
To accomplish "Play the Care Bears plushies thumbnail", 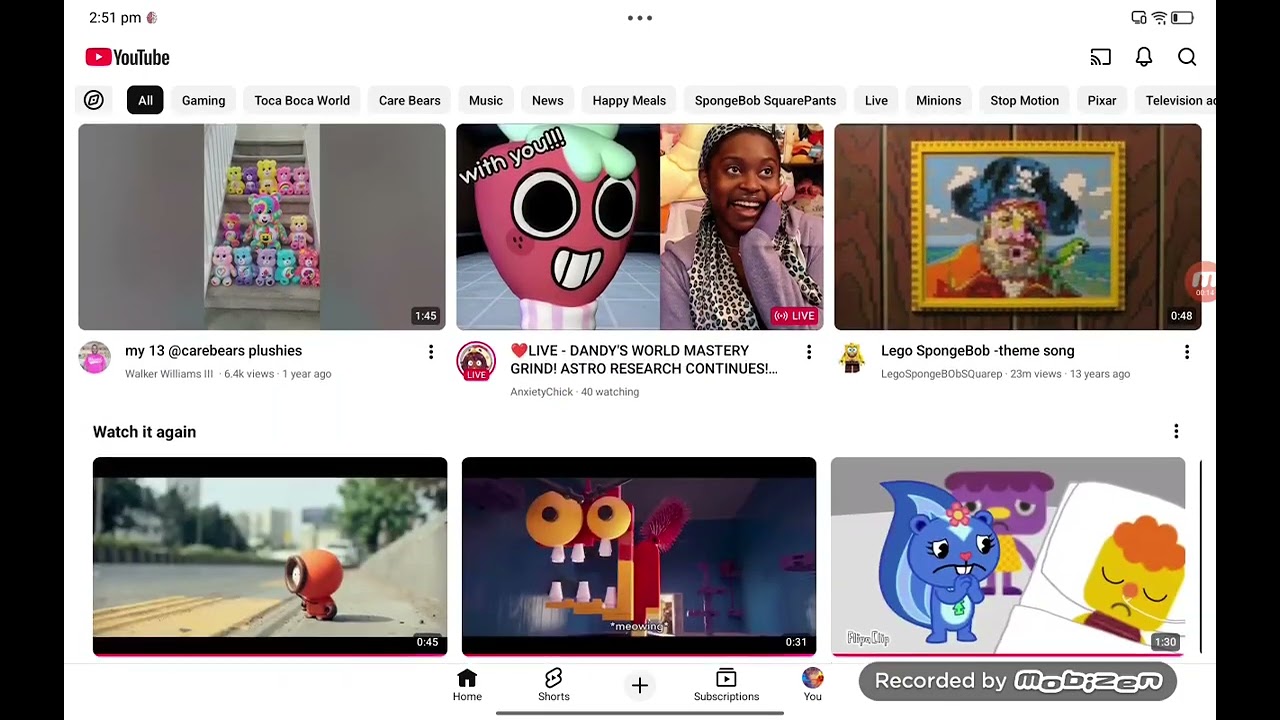I will (262, 227).
